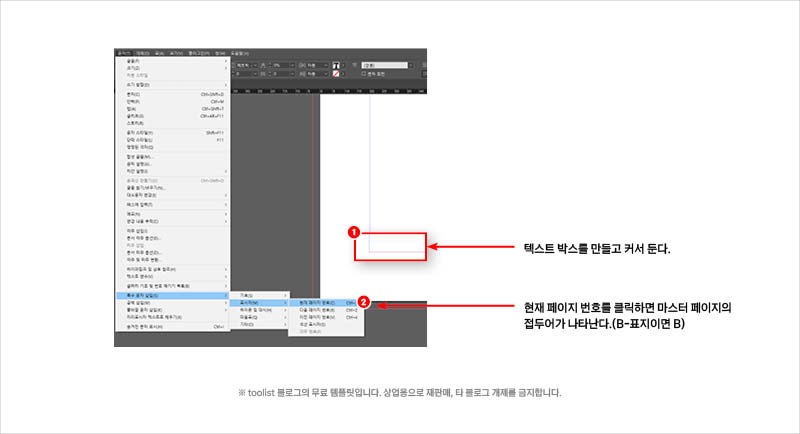Open 문자 스타일 with Shift+F11 shortcut entry
800x434 pixels.
coord(172,133)
